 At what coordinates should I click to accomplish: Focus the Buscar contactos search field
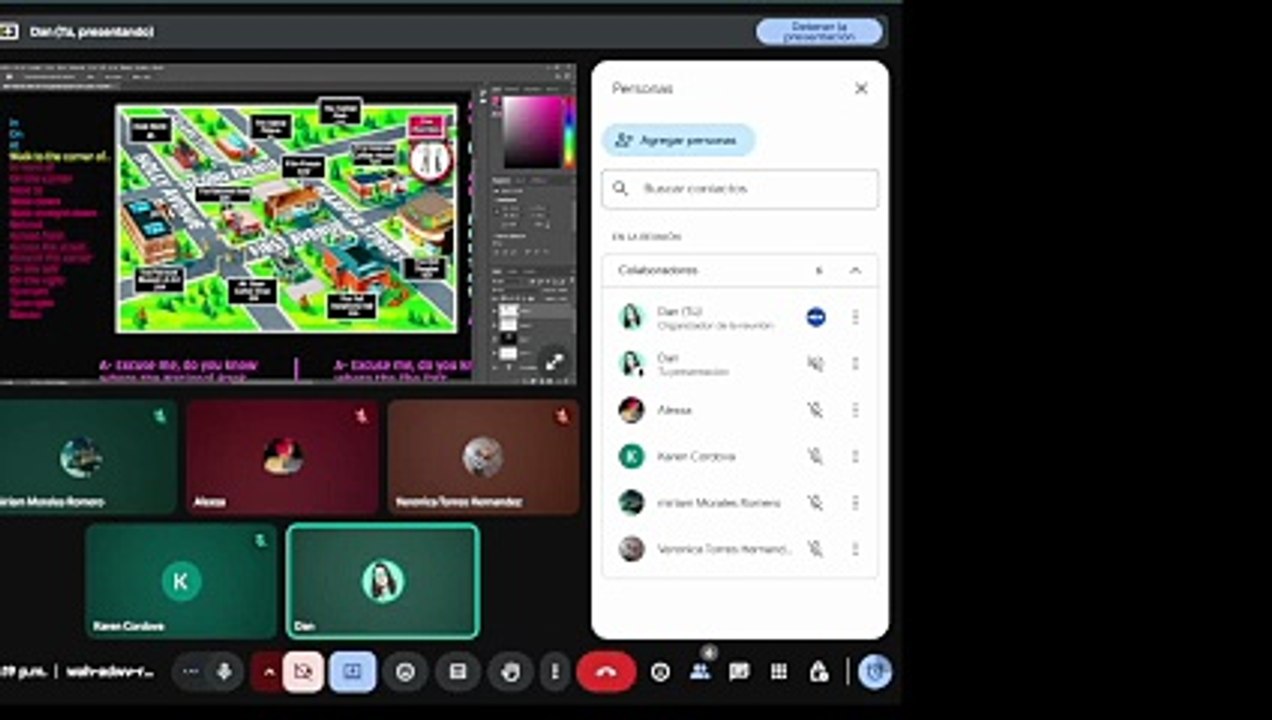(740, 189)
